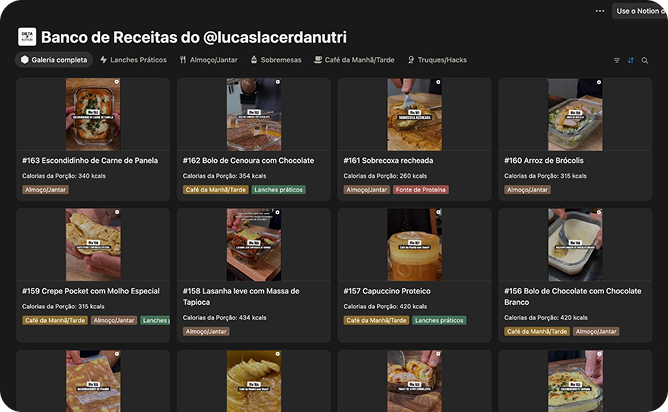Click the #161 Sobrecoxa recheada thumbnail

click(414, 115)
